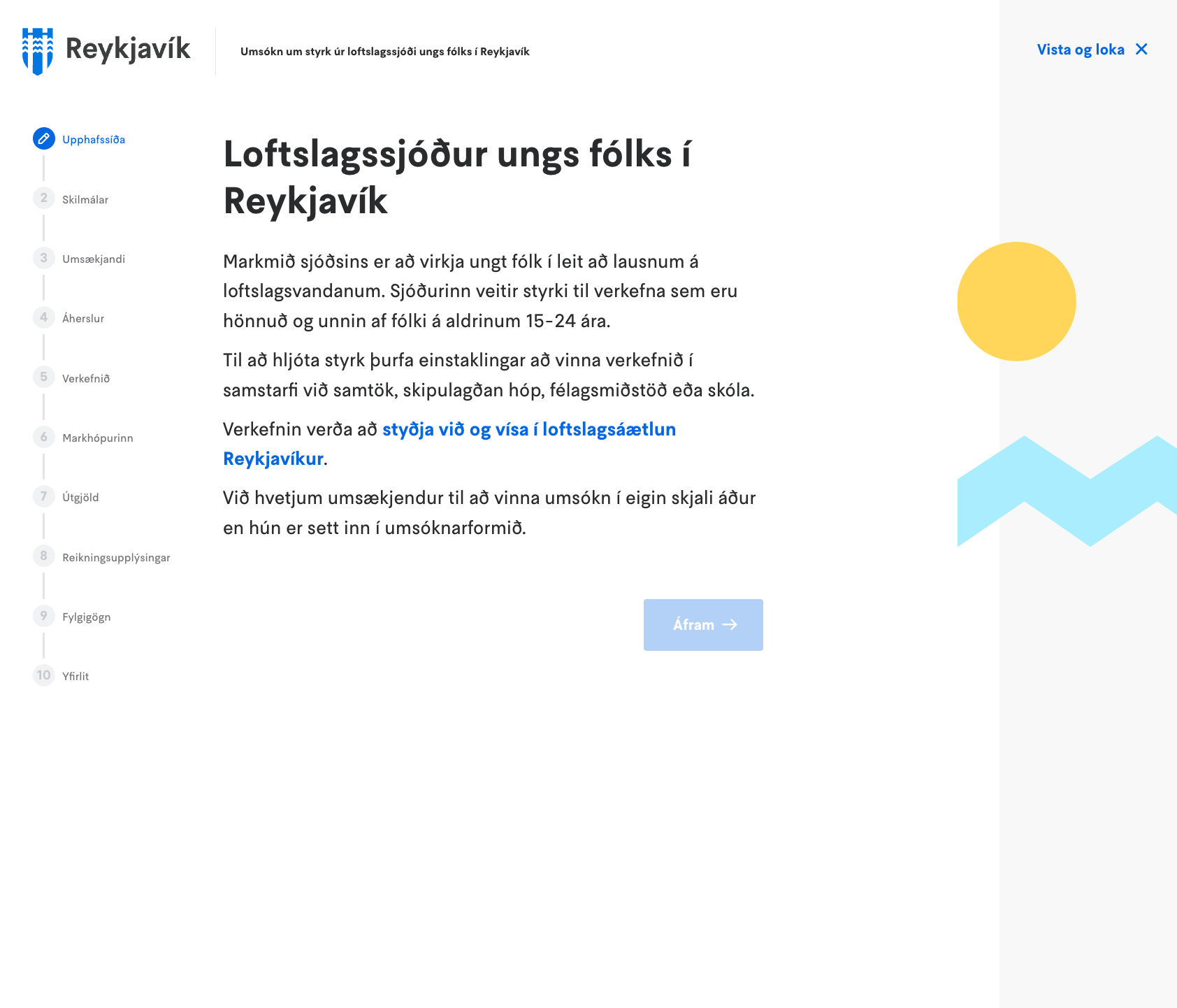Click the yellow circle decoration
Image resolution: width=1177 pixels, height=1008 pixels.
1016,301
